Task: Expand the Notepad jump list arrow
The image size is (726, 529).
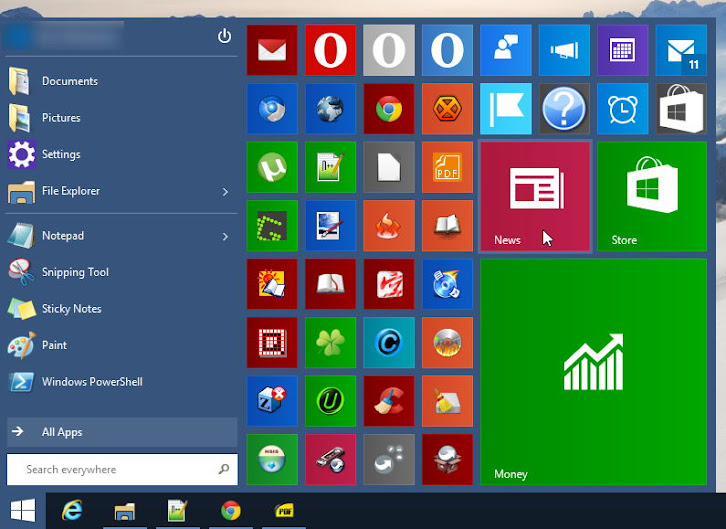Action: pos(225,236)
